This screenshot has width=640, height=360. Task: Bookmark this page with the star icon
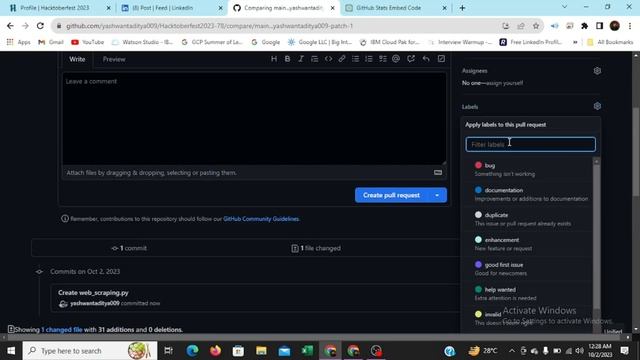click(x=536, y=26)
